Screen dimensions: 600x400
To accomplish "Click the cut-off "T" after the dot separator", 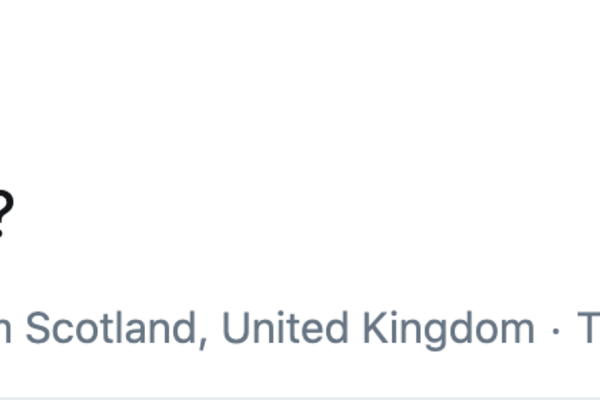I will point(588,329).
